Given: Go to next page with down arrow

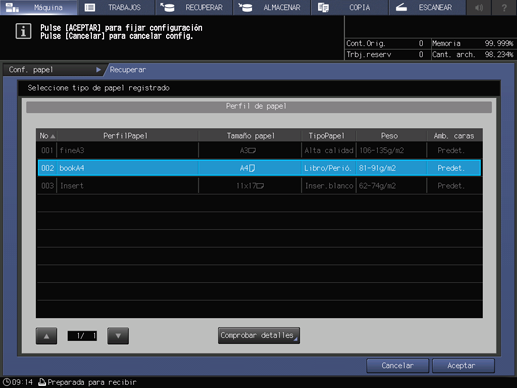Looking at the screenshot, I should click(118, 336).
